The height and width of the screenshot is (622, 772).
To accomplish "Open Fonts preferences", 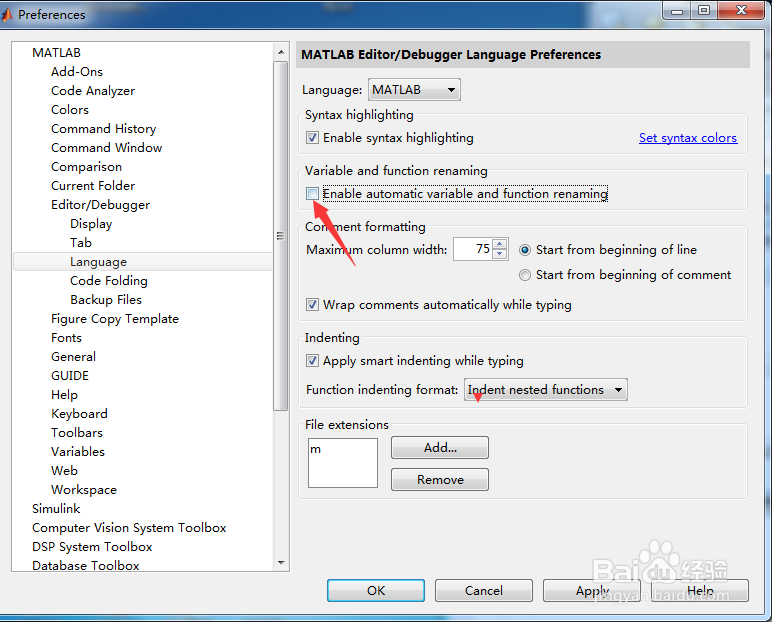I will 66,338.
